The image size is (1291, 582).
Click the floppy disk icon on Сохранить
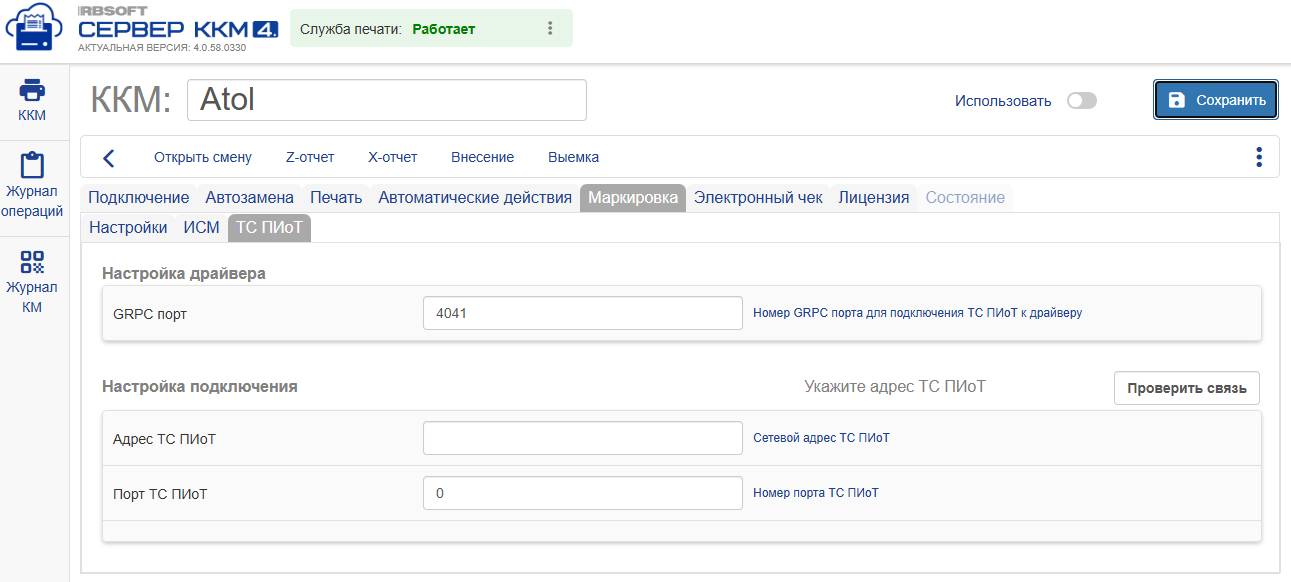pos(1177,100)
